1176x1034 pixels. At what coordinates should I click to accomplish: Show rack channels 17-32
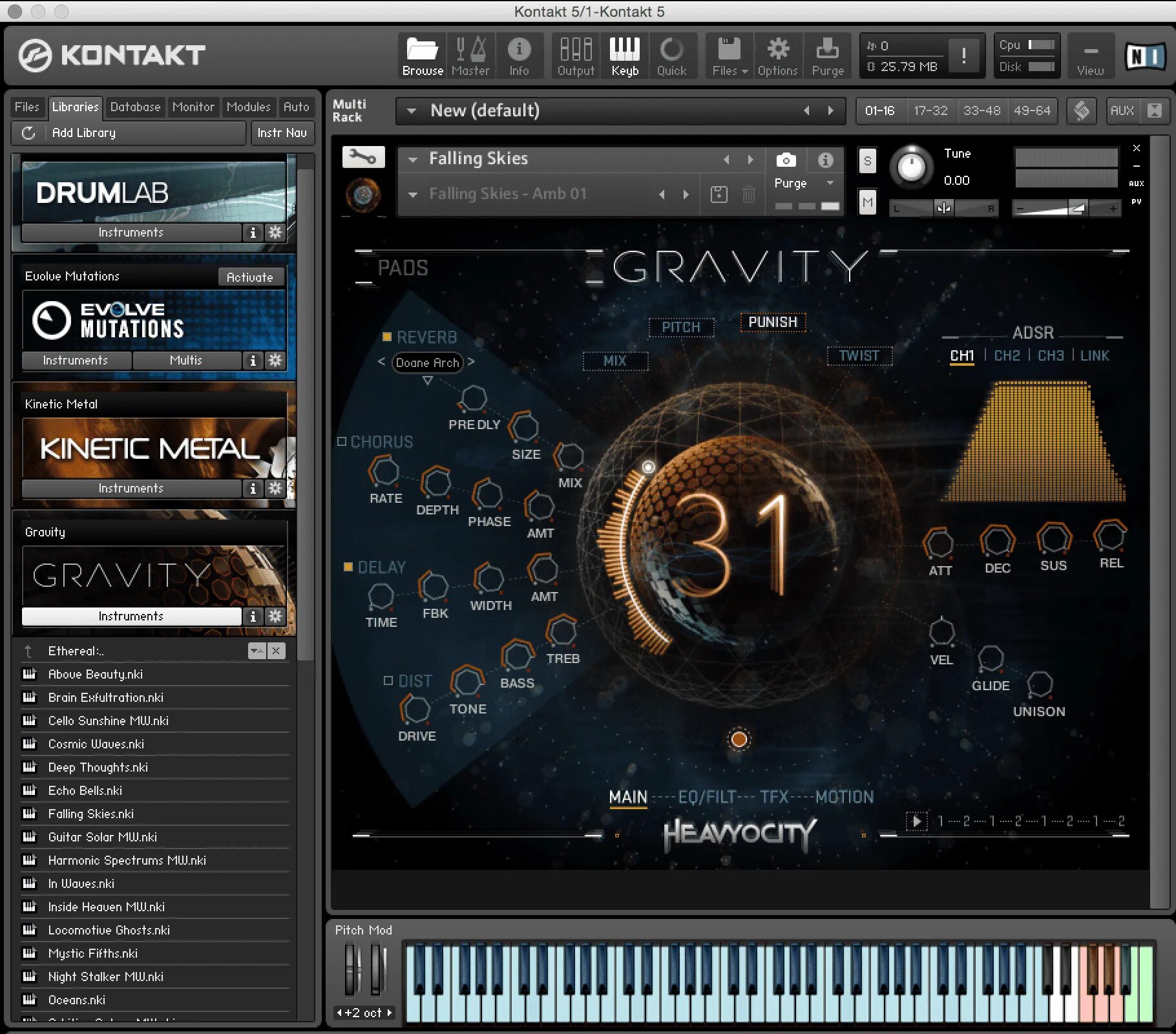coord(930,111)
